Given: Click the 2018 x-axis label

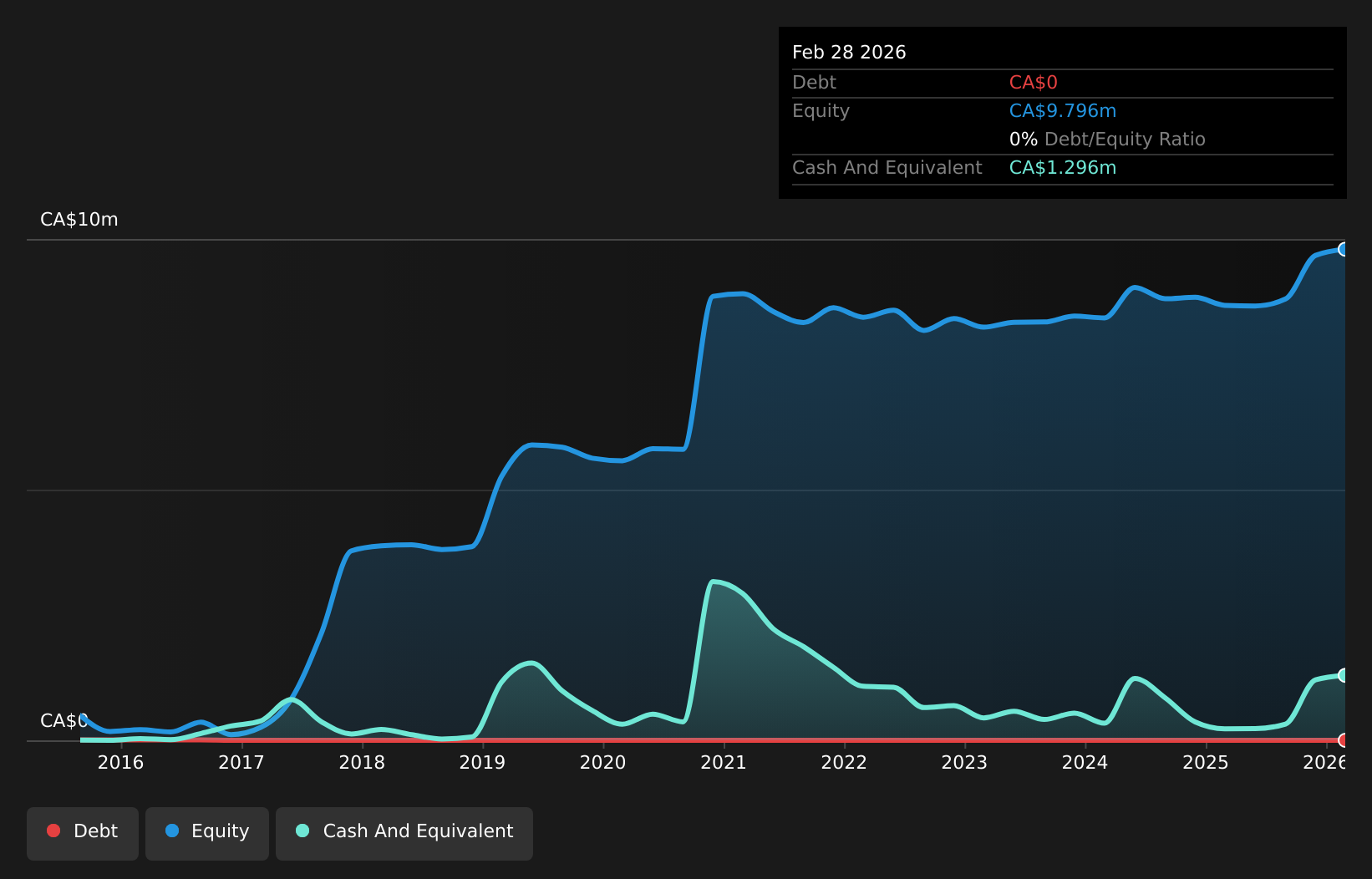Looking at the screenshot, I should point(362,763).
